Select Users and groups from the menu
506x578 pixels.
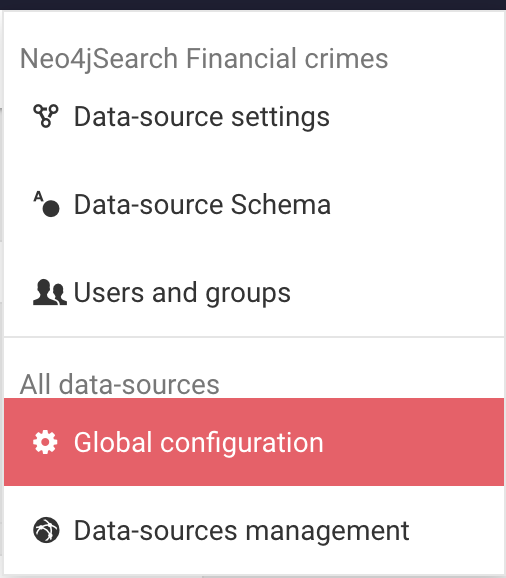click(254, 293)
